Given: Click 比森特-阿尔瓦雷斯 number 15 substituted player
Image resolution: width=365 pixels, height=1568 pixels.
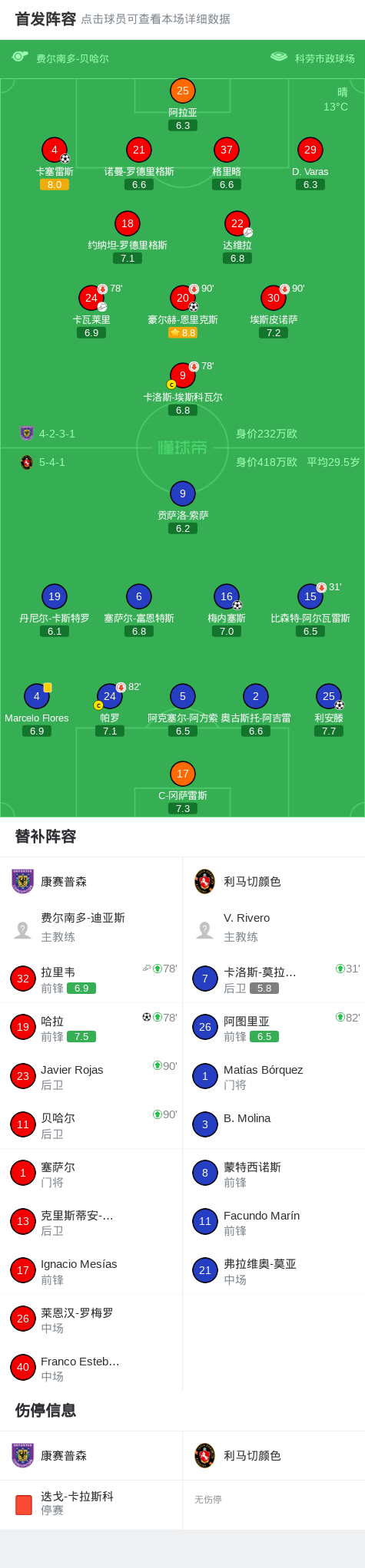Looking at the screenshot, I should point(310,596).
